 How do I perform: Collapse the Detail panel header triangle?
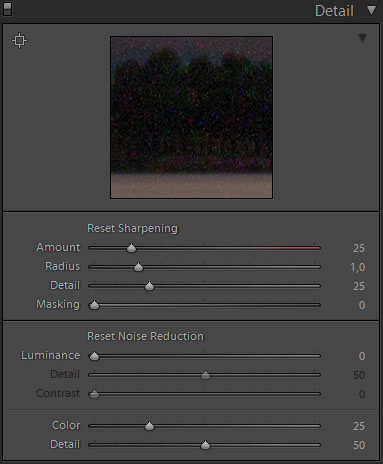[x=371, y=10]
